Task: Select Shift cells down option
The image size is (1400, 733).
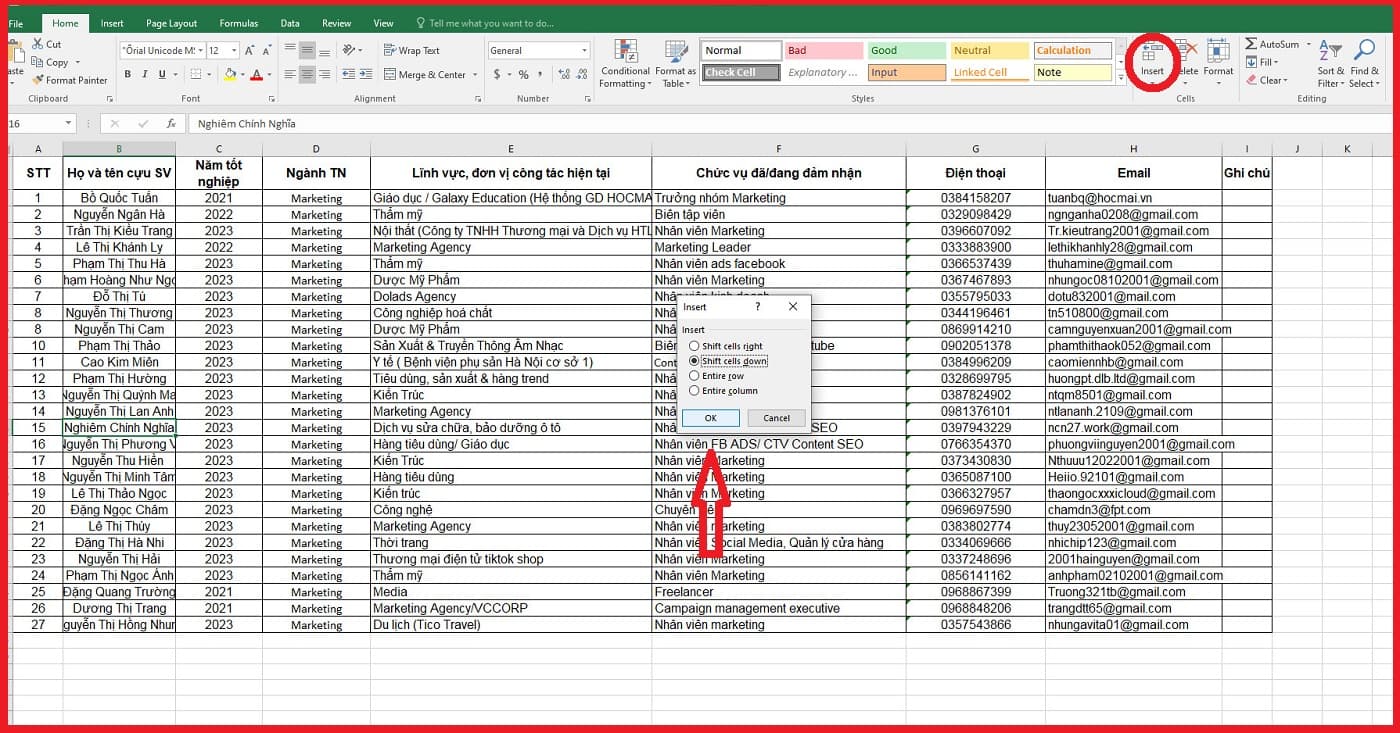Action: click(728, 361)
